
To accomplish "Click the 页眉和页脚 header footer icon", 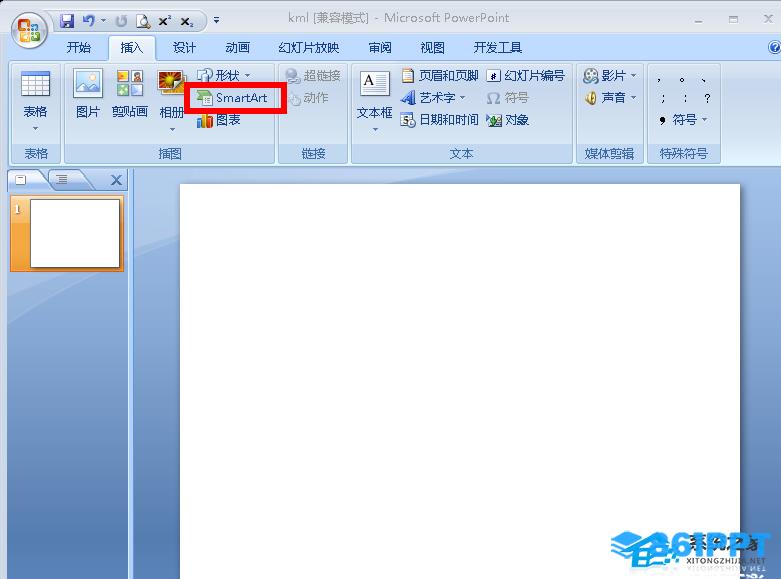I will (x=440, y=76).
